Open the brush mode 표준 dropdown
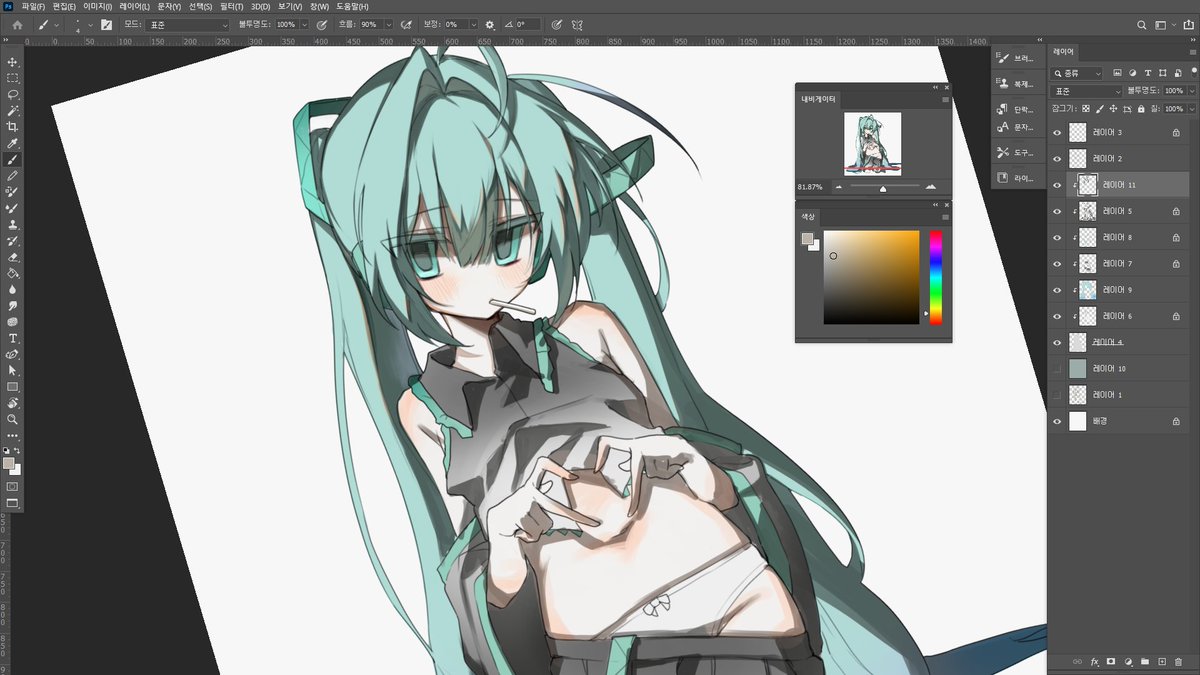1200x675 pixels. (x=187, y=24)
